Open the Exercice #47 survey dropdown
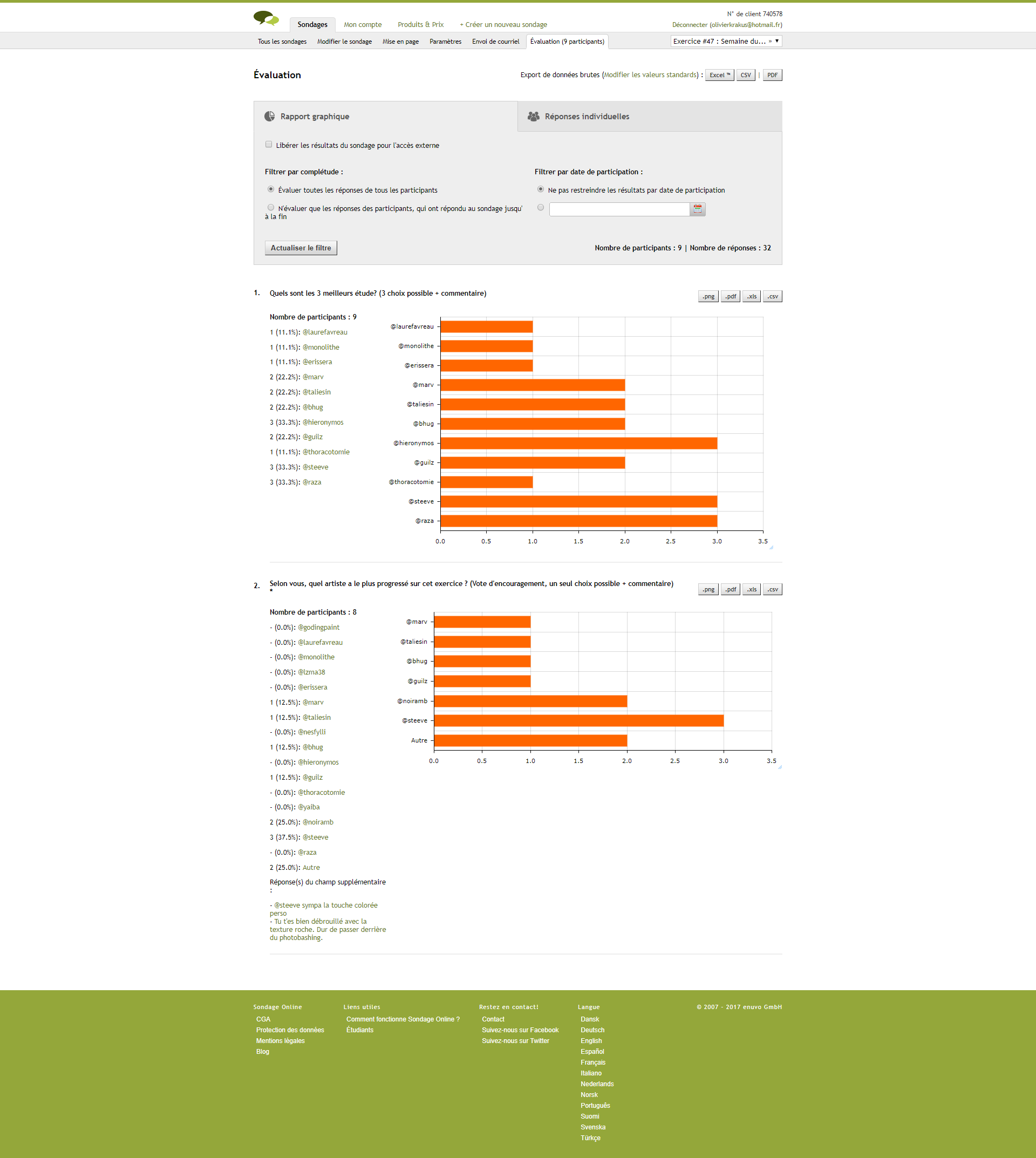Screen dimensions: 1036x1158 tap(726, 41)
